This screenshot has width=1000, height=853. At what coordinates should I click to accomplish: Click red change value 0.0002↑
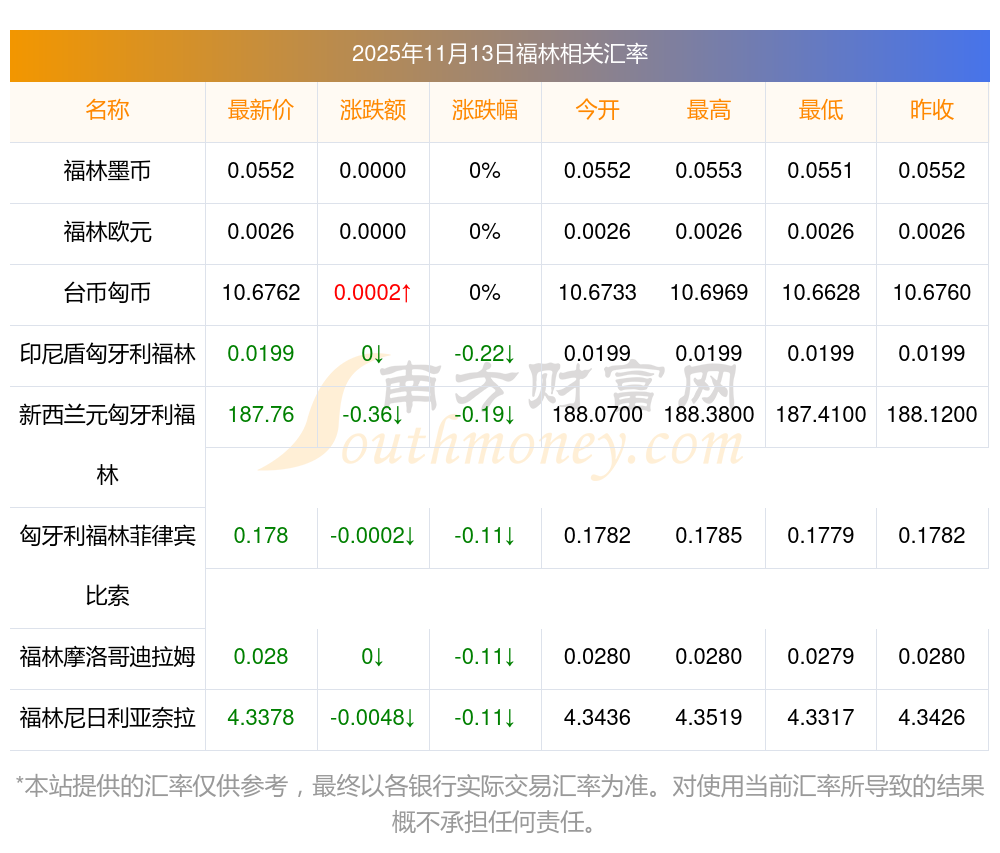click(372, 293)
